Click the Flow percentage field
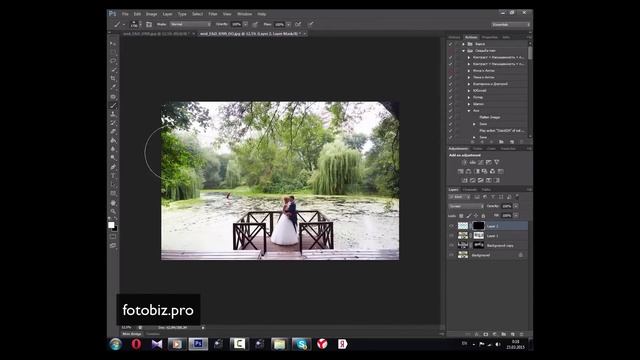 coord(280,24)
